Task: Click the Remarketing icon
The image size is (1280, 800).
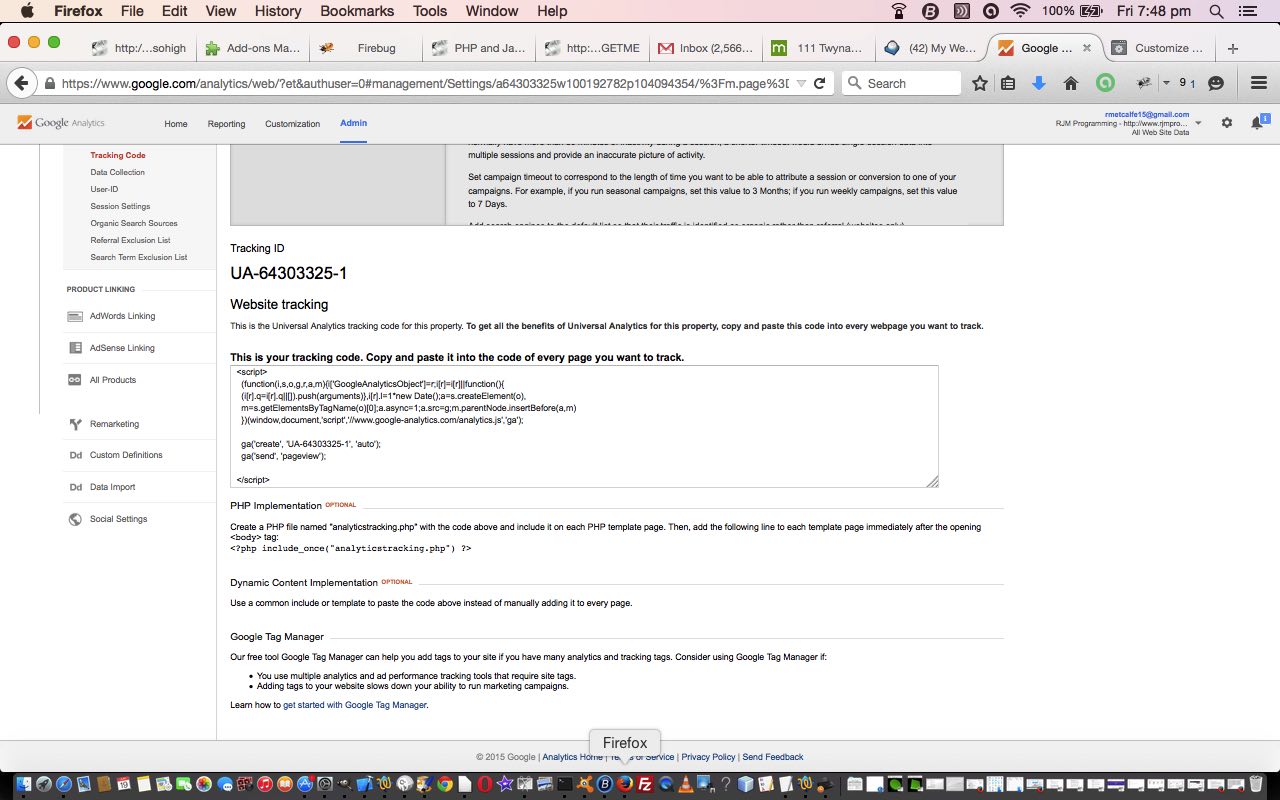Action: [75, 424]
